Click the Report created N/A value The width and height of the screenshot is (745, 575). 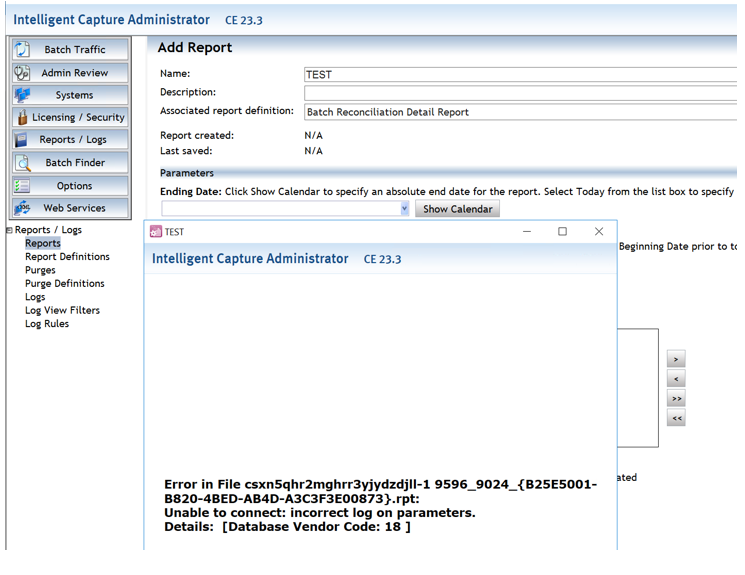(313, 135)
